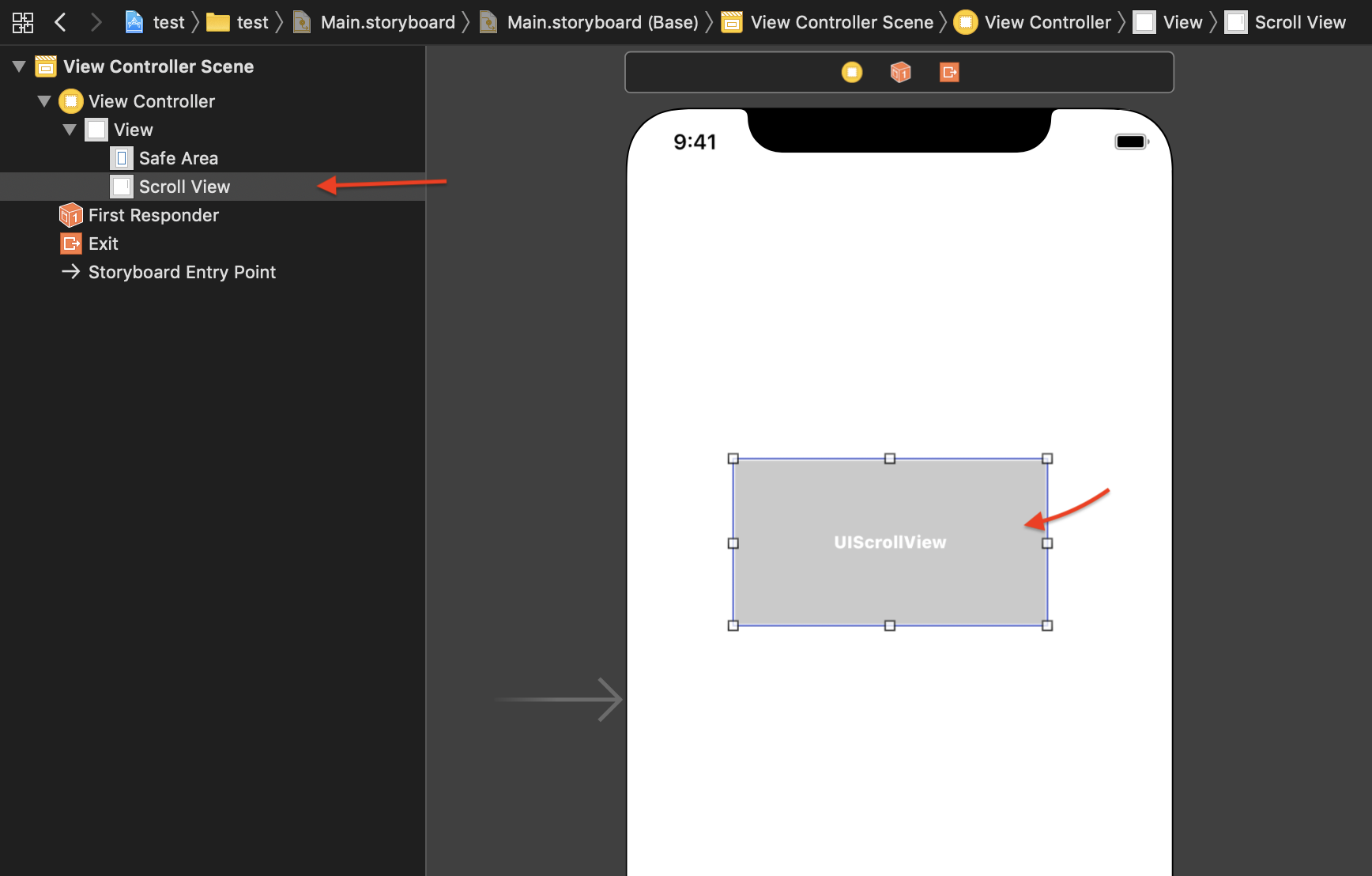1372x876 pixels.
Task: Collapse the View Controller Scene disclosure triangle
Action: (x=20, y=66)
